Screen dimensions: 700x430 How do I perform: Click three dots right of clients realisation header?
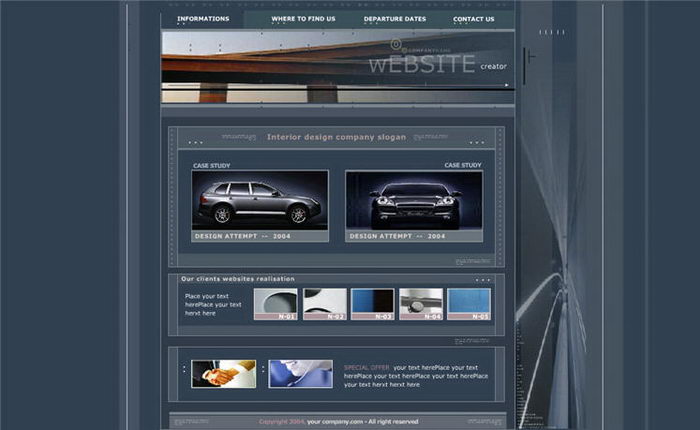pos(483,280)
